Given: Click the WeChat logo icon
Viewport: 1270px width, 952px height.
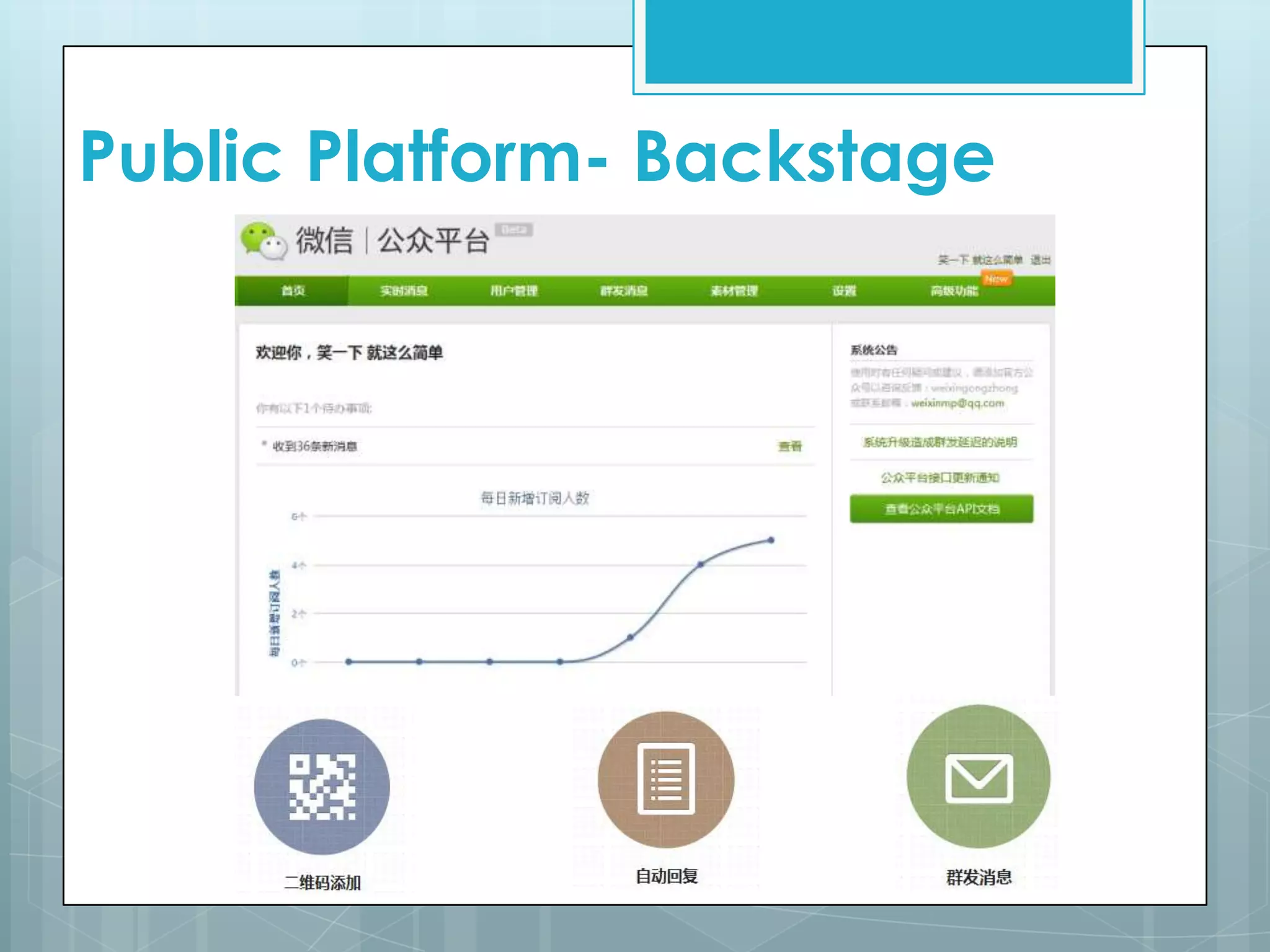Looking at the screenshot, I should [264, 240].
